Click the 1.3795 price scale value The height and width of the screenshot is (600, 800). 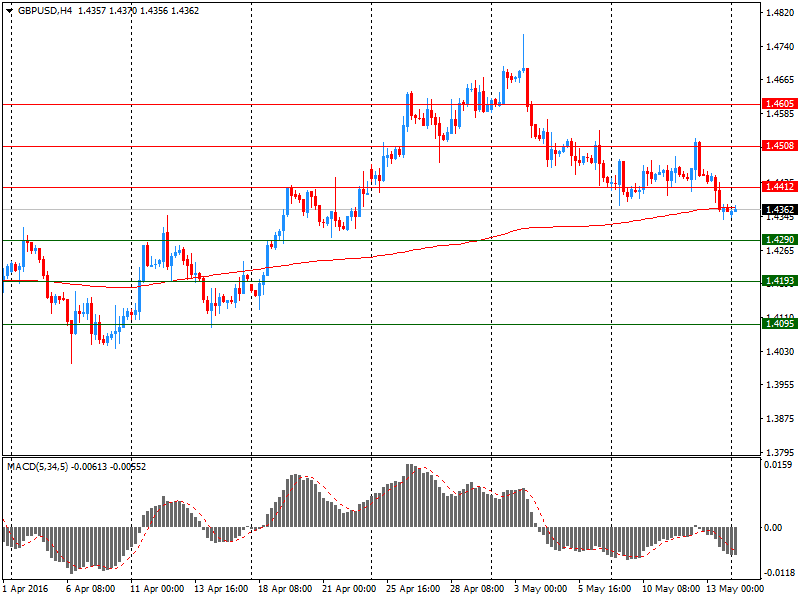pos(780,453)
